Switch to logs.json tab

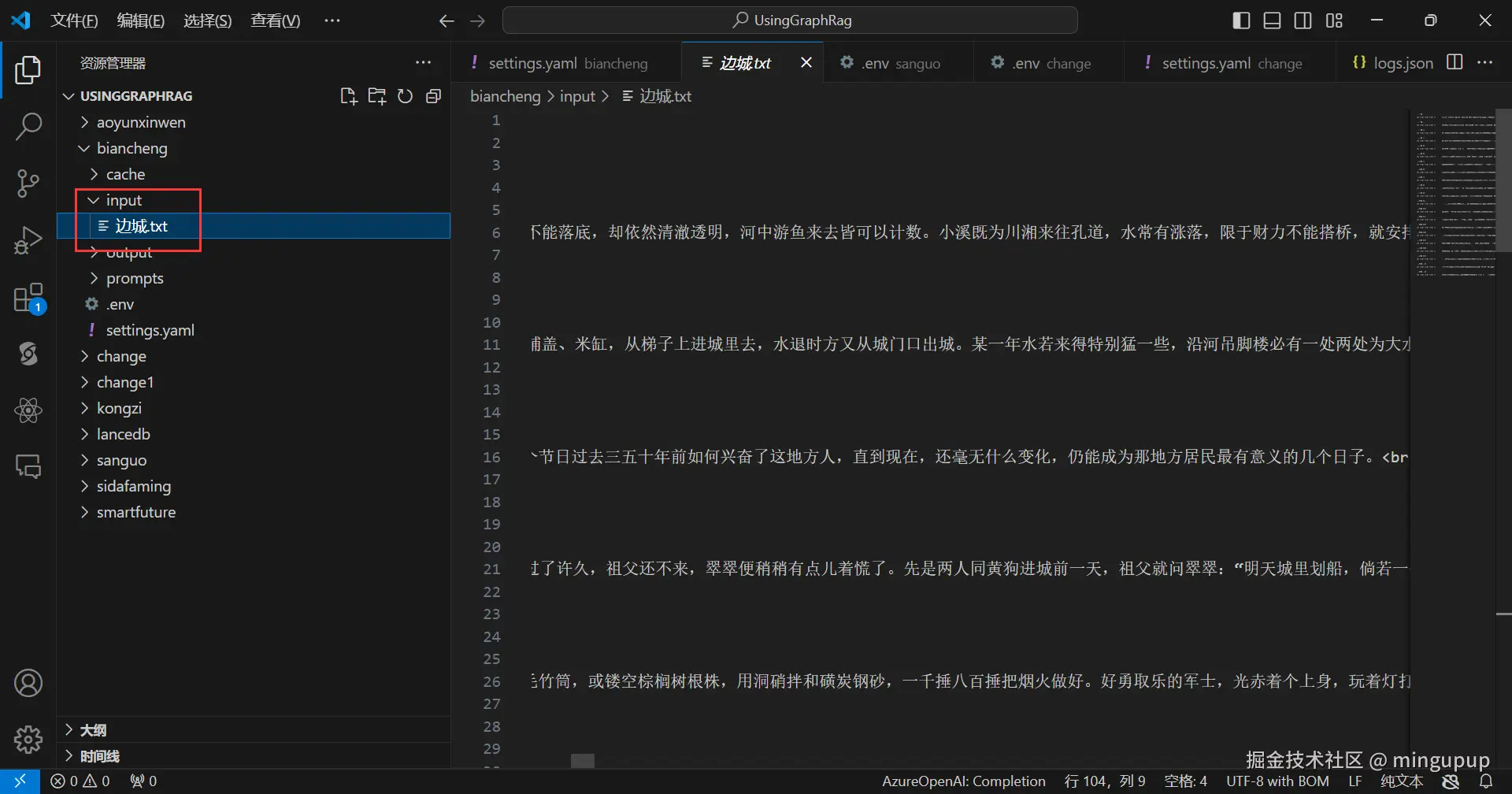pyautogui.click(x=1392, y=62)
